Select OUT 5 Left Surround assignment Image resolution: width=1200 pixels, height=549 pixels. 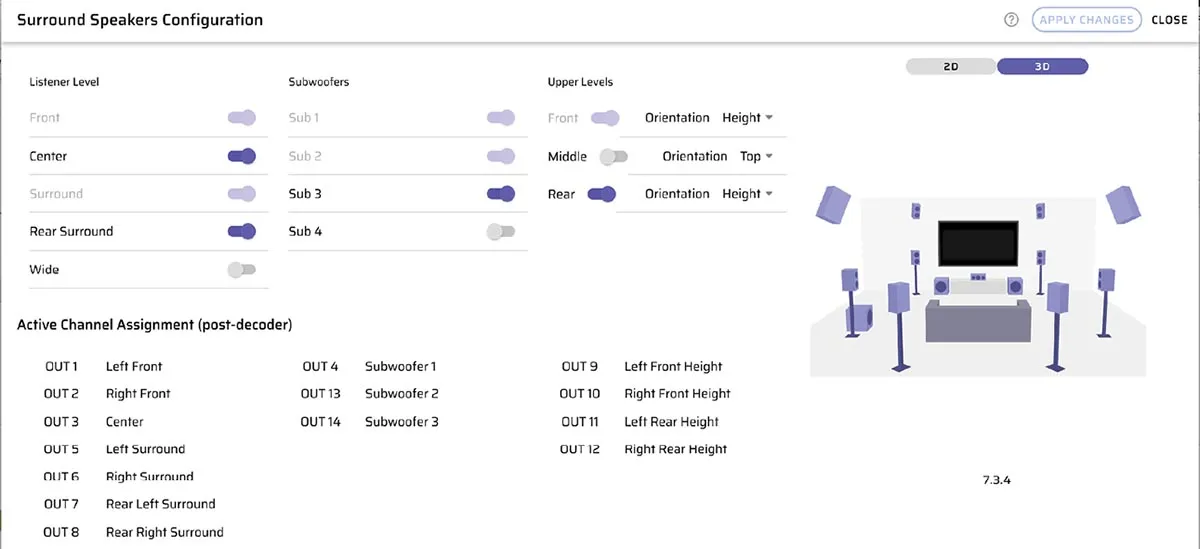[x=115, y=449]
